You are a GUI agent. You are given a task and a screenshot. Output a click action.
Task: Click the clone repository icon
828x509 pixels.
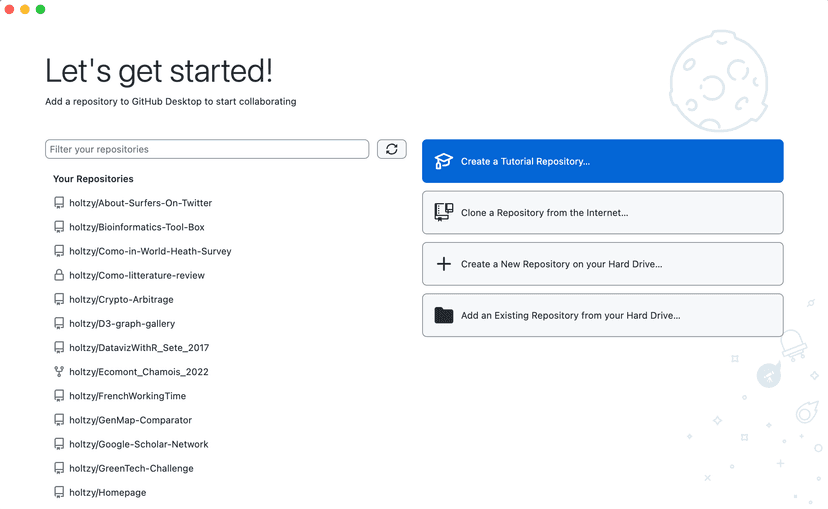444,212
